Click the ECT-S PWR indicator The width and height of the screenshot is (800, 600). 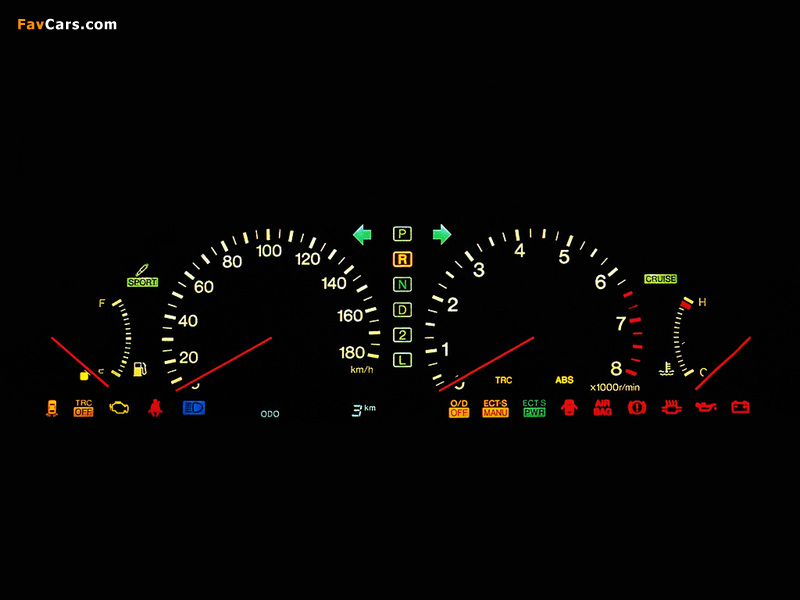coord(534,408)
